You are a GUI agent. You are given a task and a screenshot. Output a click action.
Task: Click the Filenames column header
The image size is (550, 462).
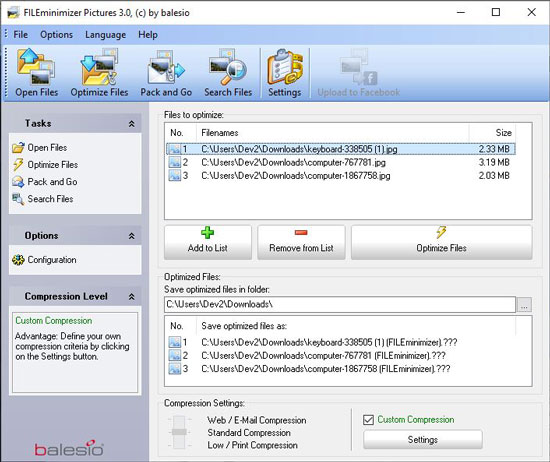pos(333,133)
